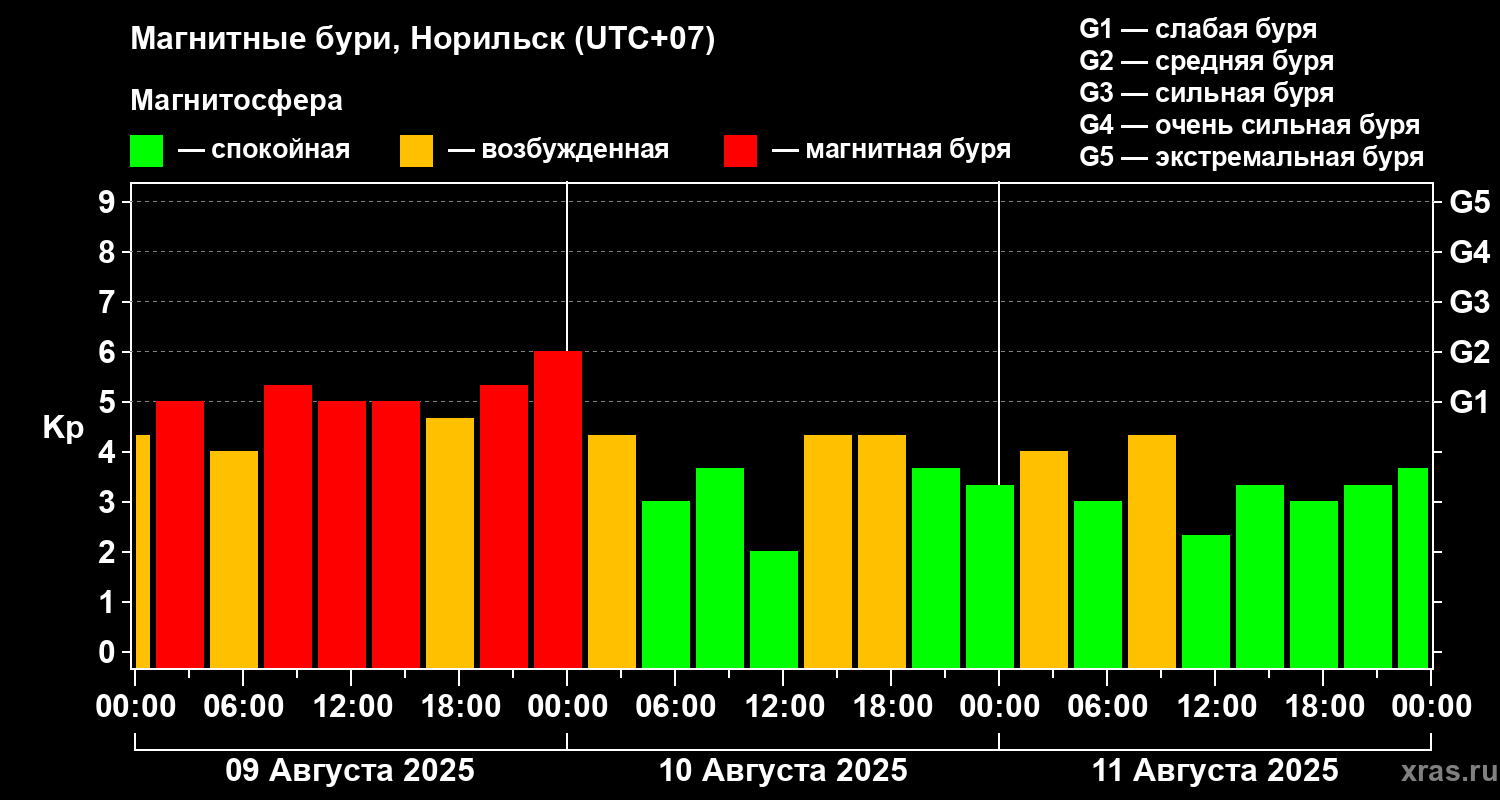
Task: Click the 'G5' label on the right axis
Action: [x=1470, y=202]
